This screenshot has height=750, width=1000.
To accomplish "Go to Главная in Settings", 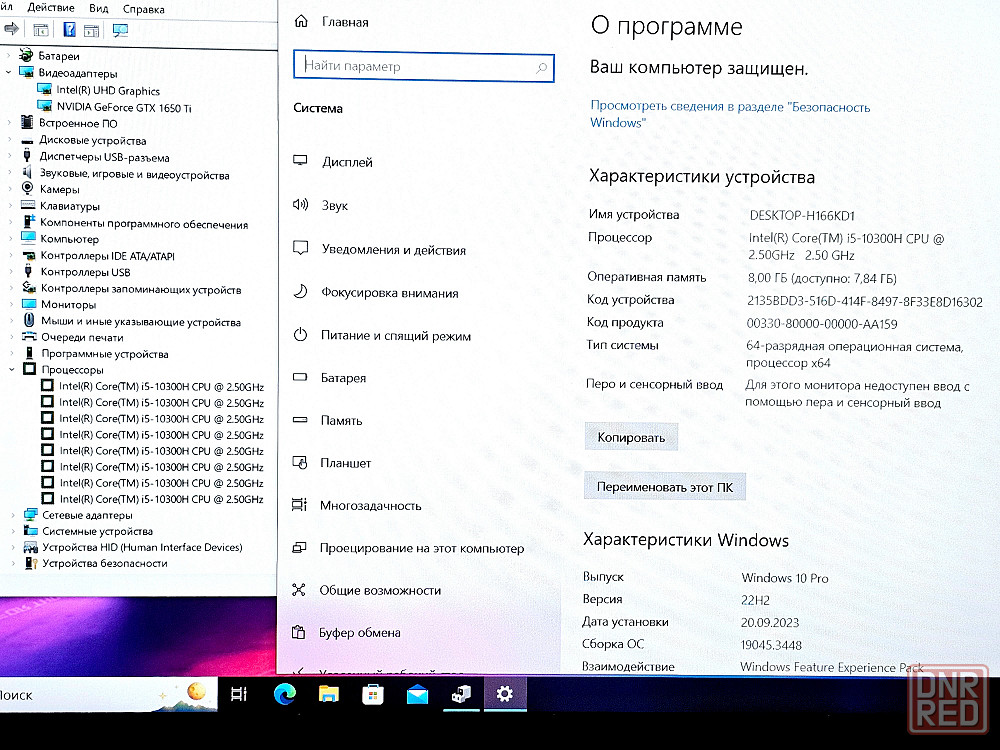I will click(x=345, y=22).
